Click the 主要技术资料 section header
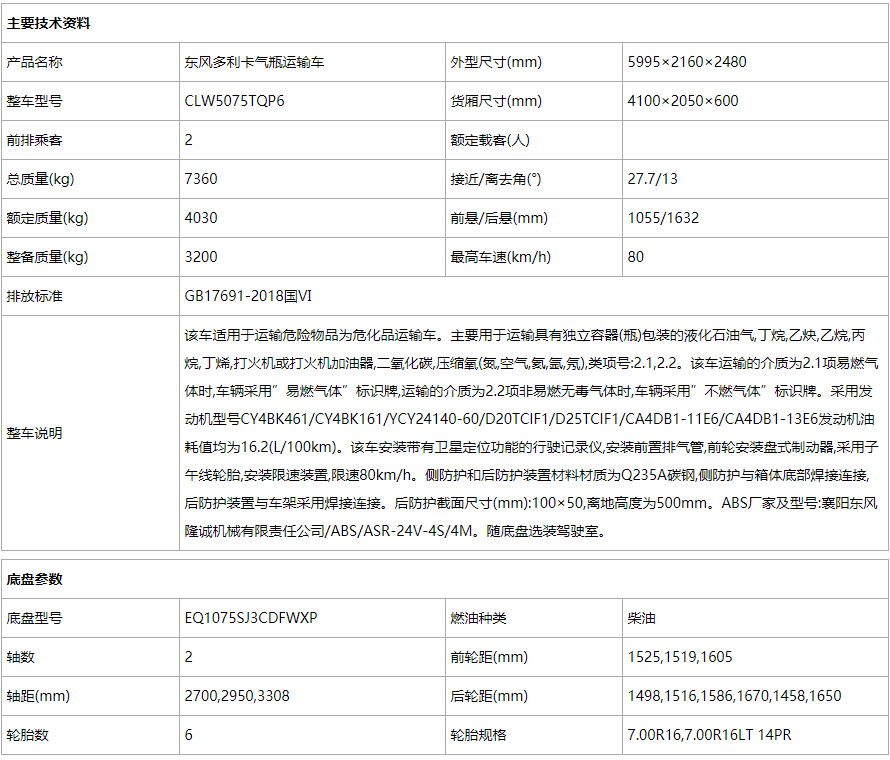Screen dimensions: 890x760 48,23
